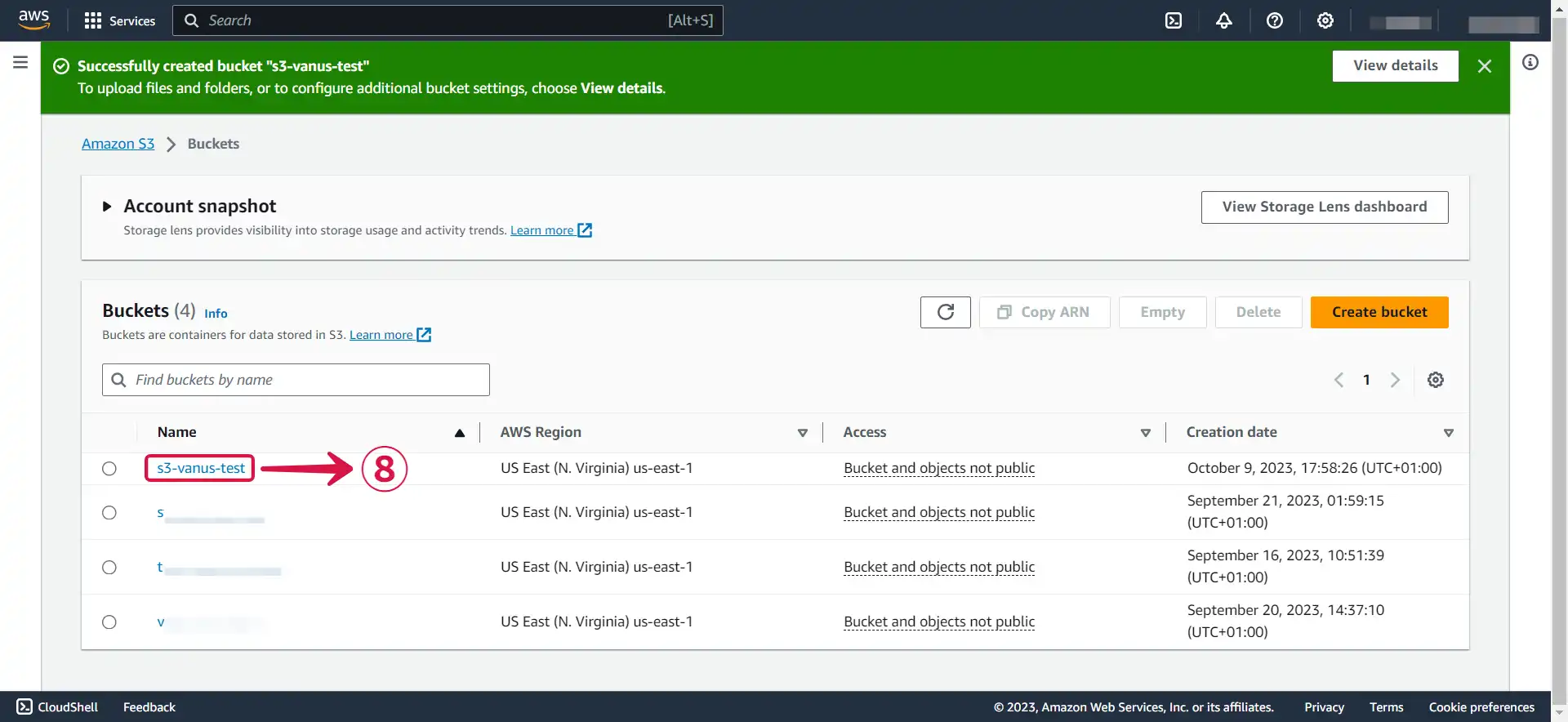Open the Terms link in footer

(1386, 706)
